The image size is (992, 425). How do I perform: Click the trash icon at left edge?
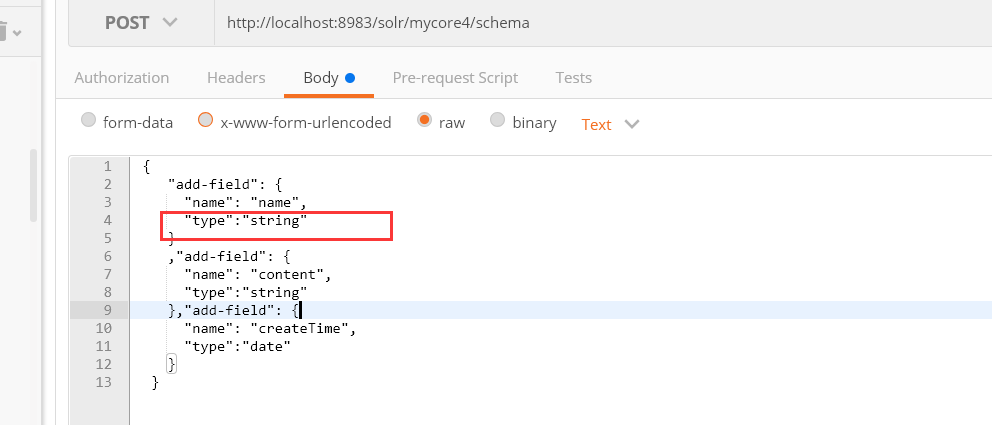click(3, 32)
